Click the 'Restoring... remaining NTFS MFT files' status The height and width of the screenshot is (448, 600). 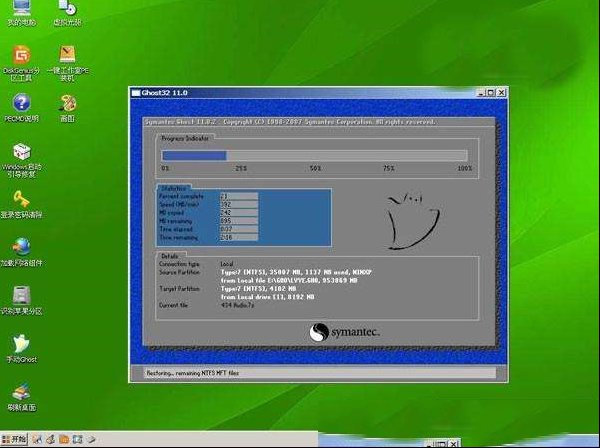192,373
